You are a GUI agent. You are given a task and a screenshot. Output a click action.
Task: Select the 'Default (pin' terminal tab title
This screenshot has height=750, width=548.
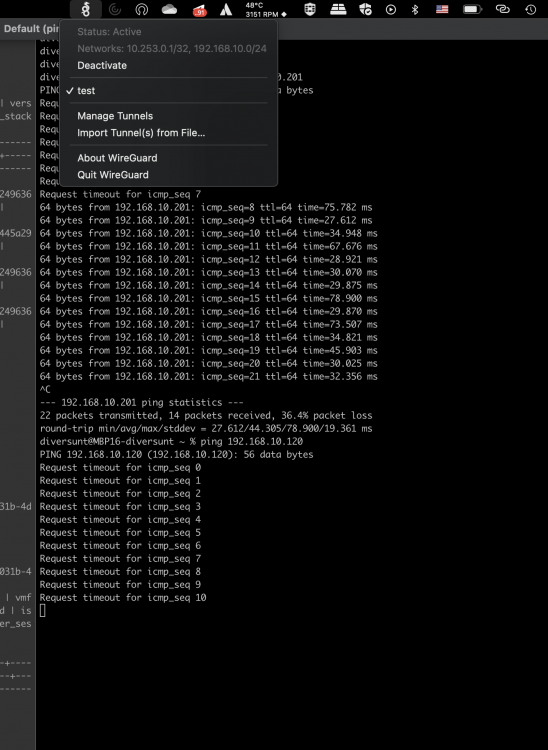point(31,29)
